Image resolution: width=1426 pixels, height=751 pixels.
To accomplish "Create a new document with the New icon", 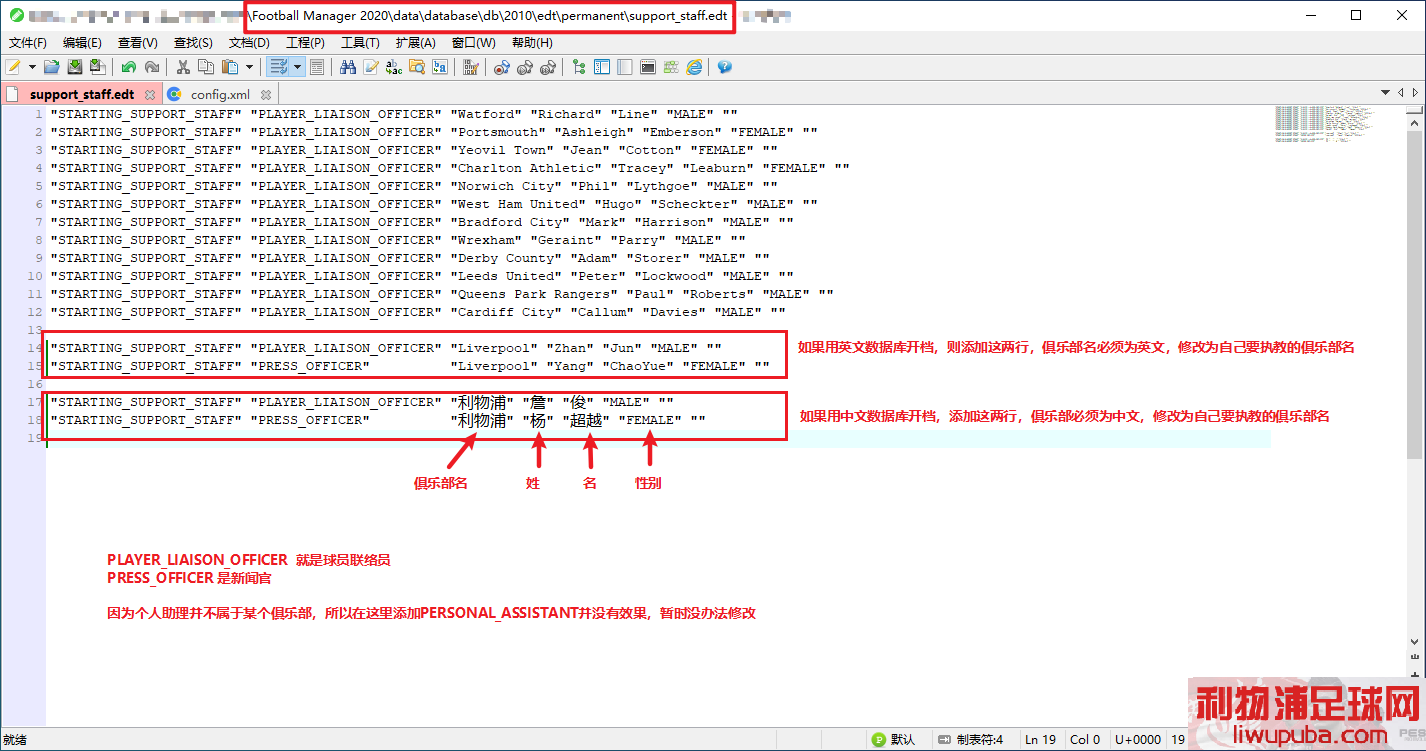I will (14, 67).
